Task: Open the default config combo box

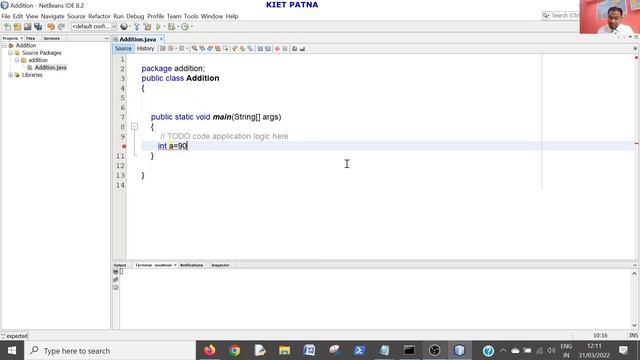Action: pos(94,27)
